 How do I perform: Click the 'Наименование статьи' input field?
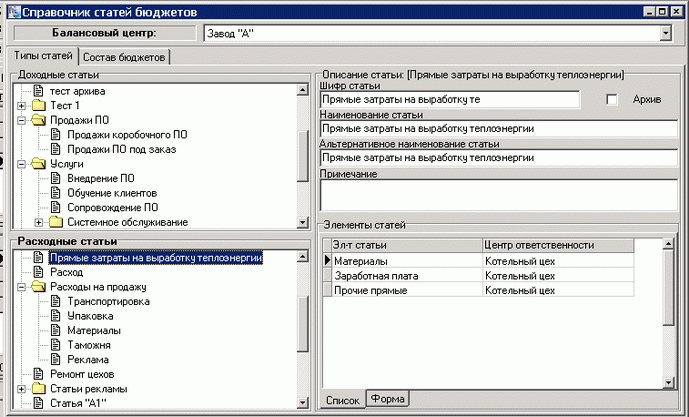point(499,129)
